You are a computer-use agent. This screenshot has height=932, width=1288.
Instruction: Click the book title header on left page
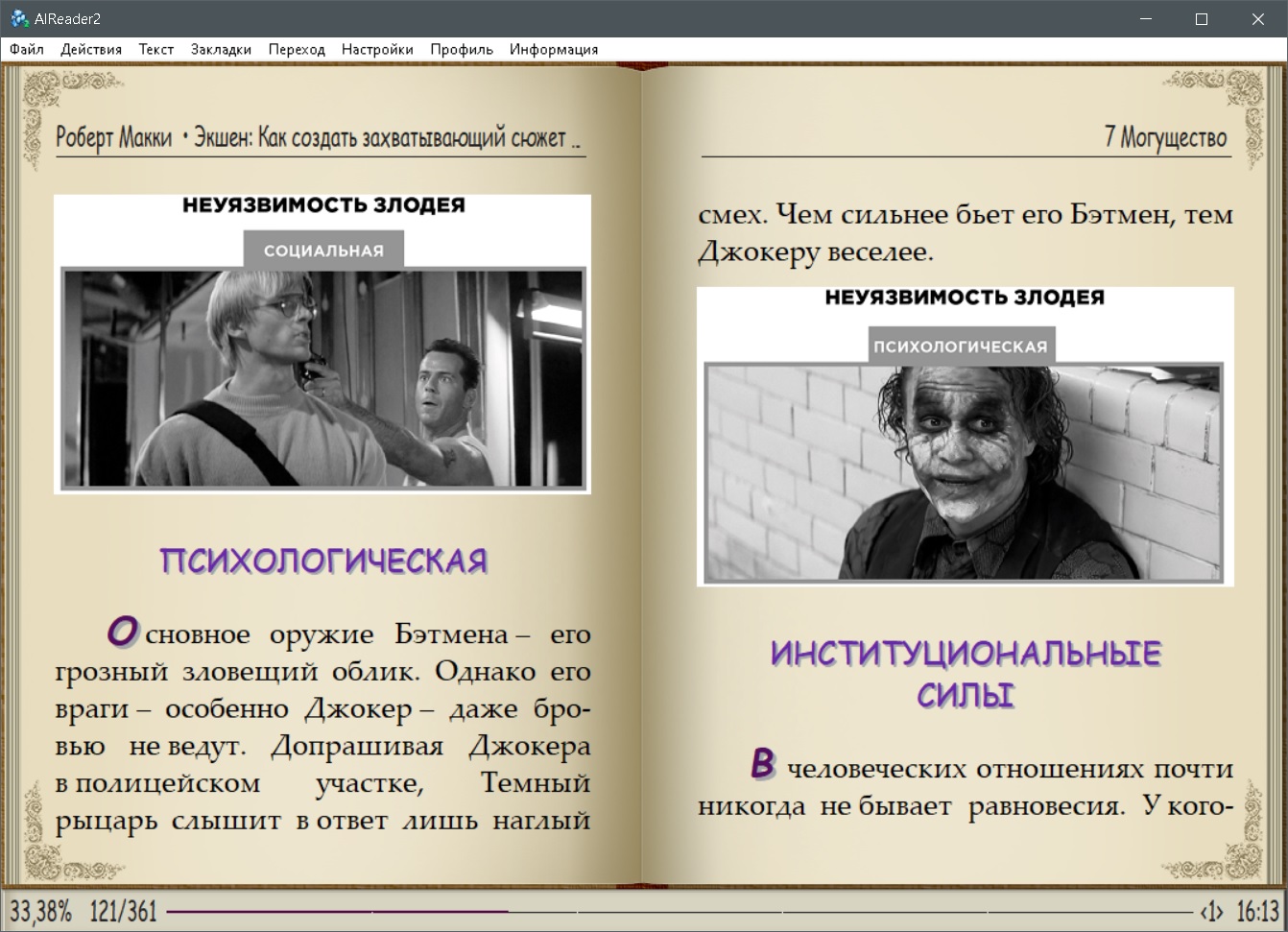pyautogui.click(x=319, y=137)
